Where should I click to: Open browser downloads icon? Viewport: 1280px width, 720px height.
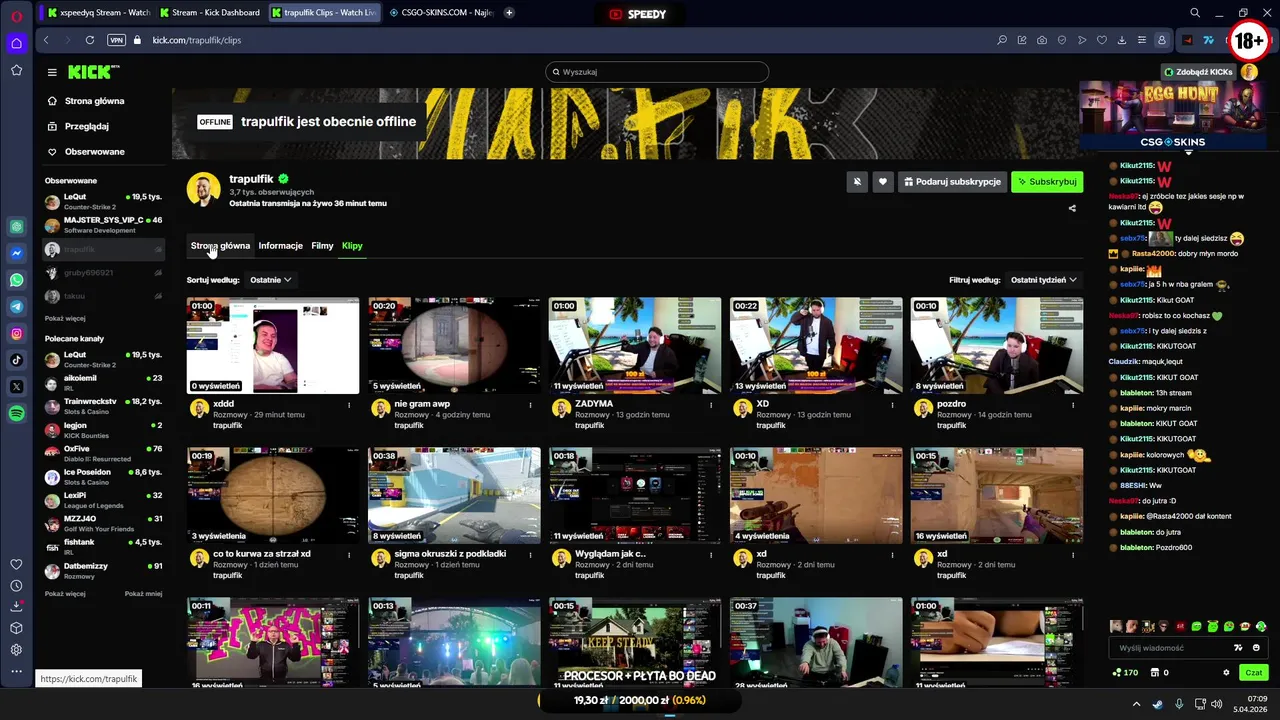tap(1122, 40)
